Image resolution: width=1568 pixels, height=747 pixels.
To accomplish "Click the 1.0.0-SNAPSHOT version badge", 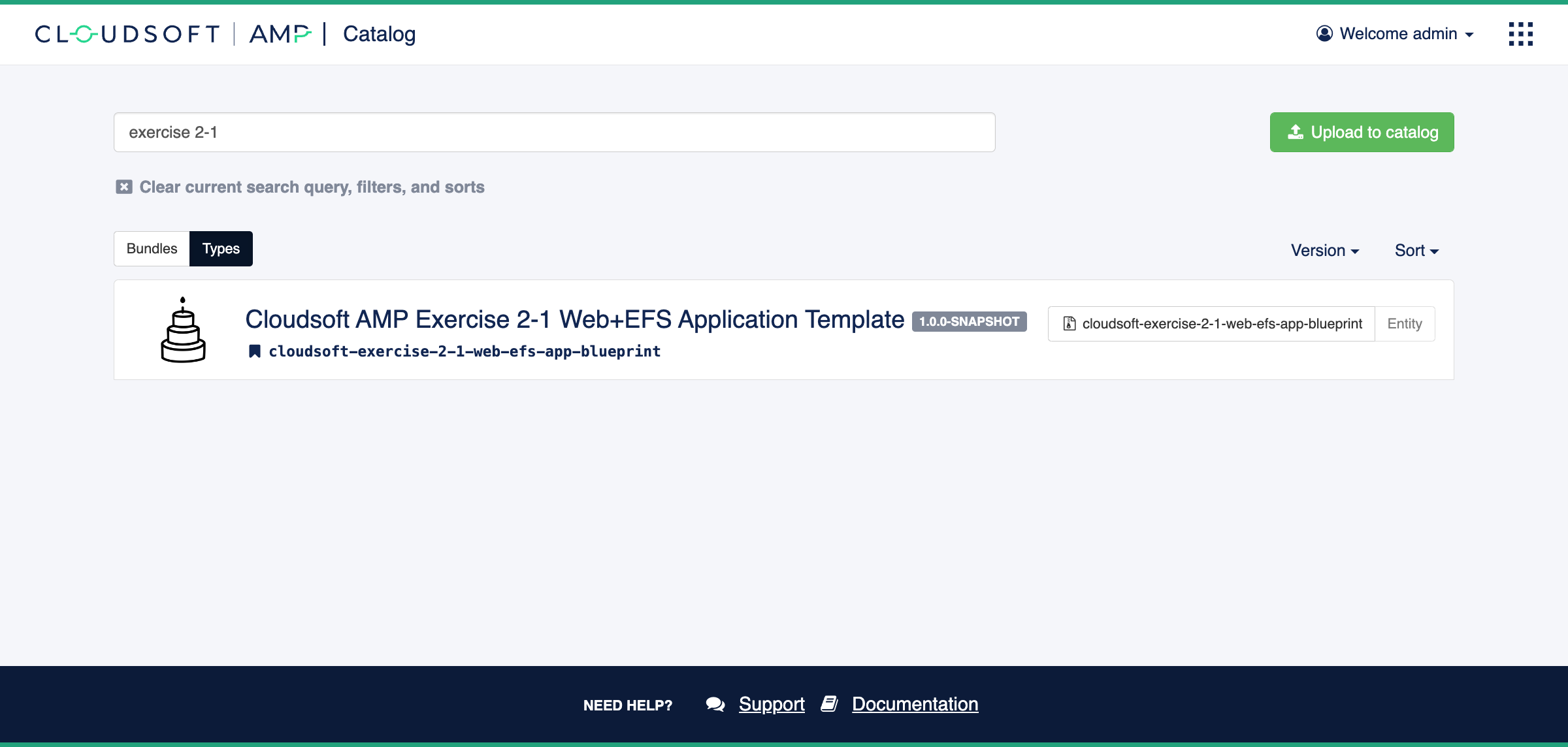I will [969, 321].
